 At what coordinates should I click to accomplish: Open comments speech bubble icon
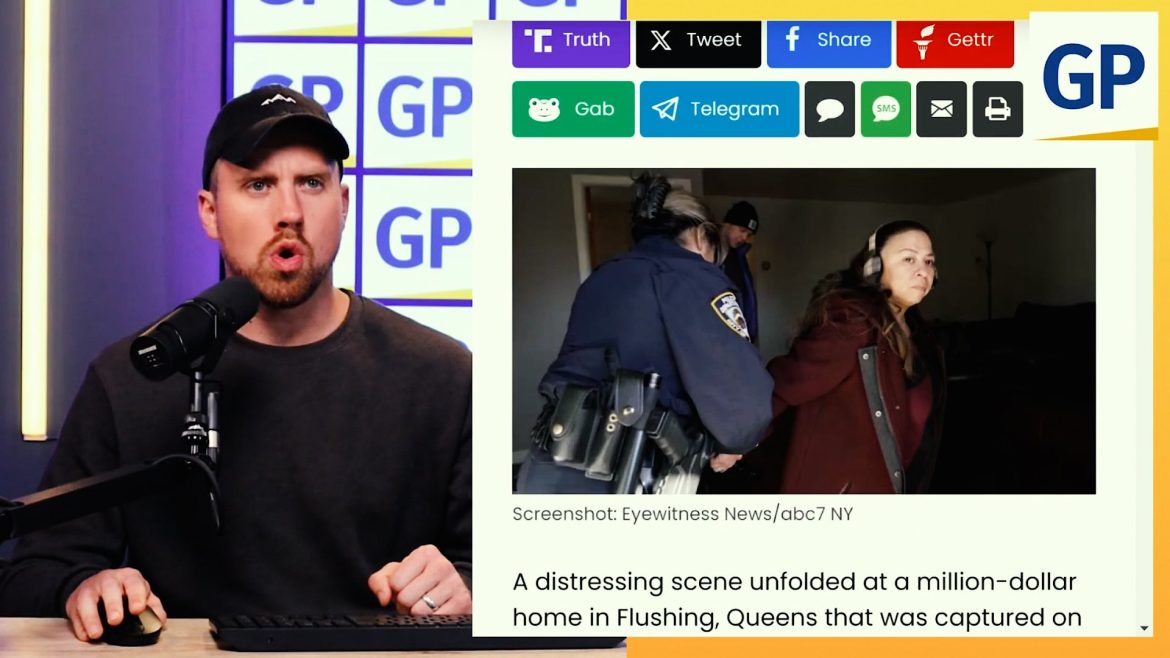point(830,109)
